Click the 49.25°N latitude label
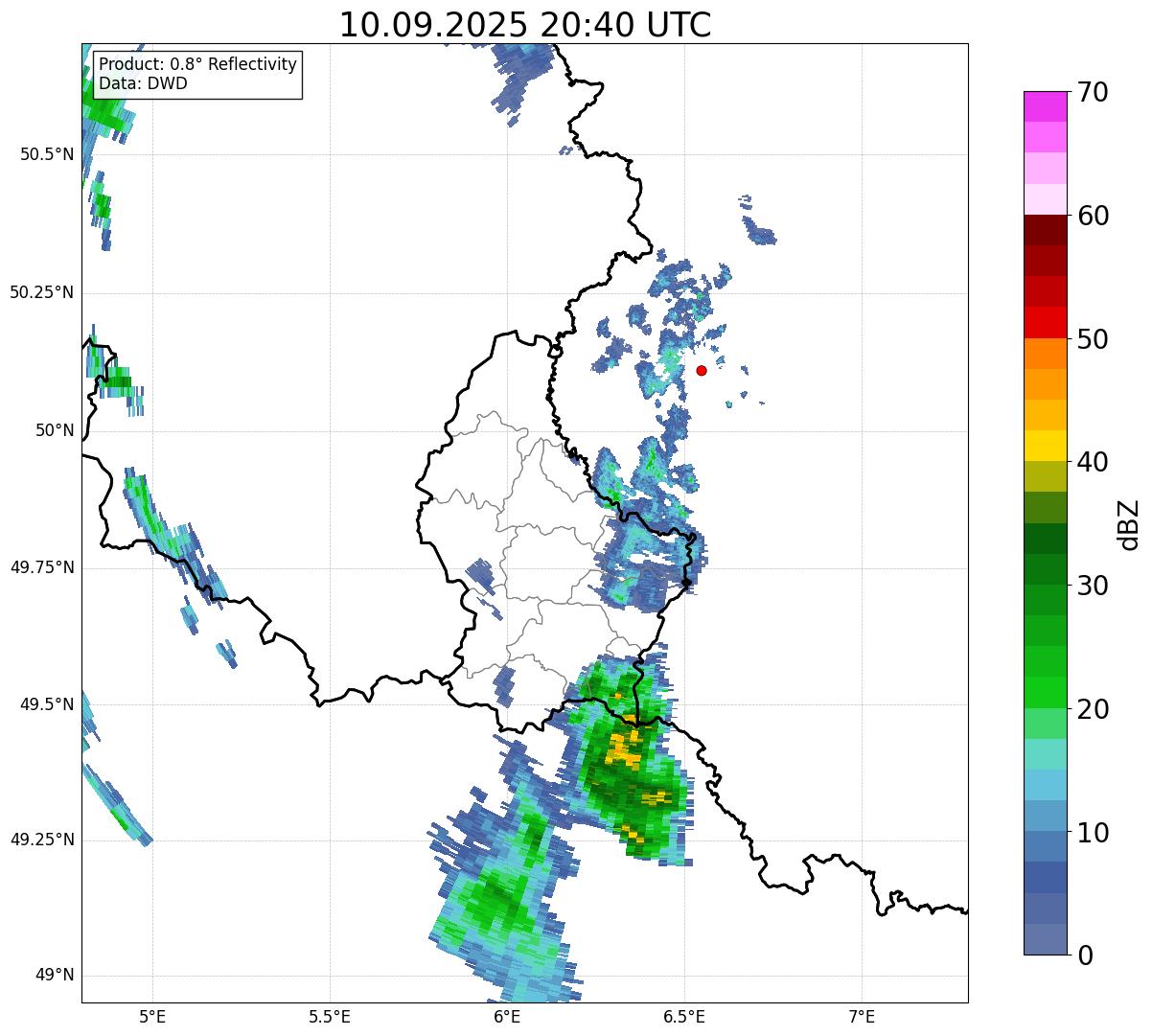The width and height of the screenshot is (1152, 1036). coord(41,840)
